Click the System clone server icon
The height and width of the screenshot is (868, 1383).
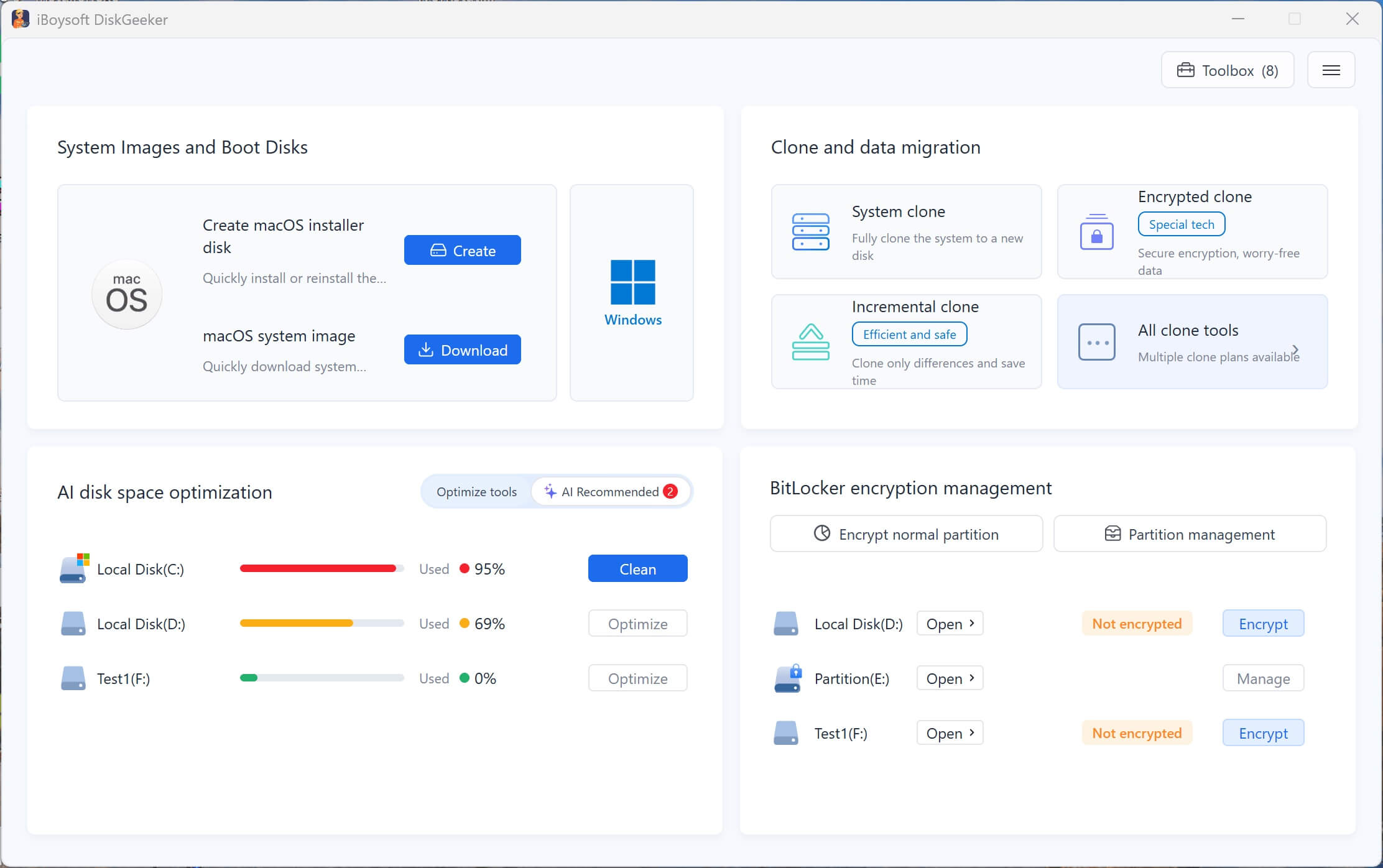click(x=810, y=232)
